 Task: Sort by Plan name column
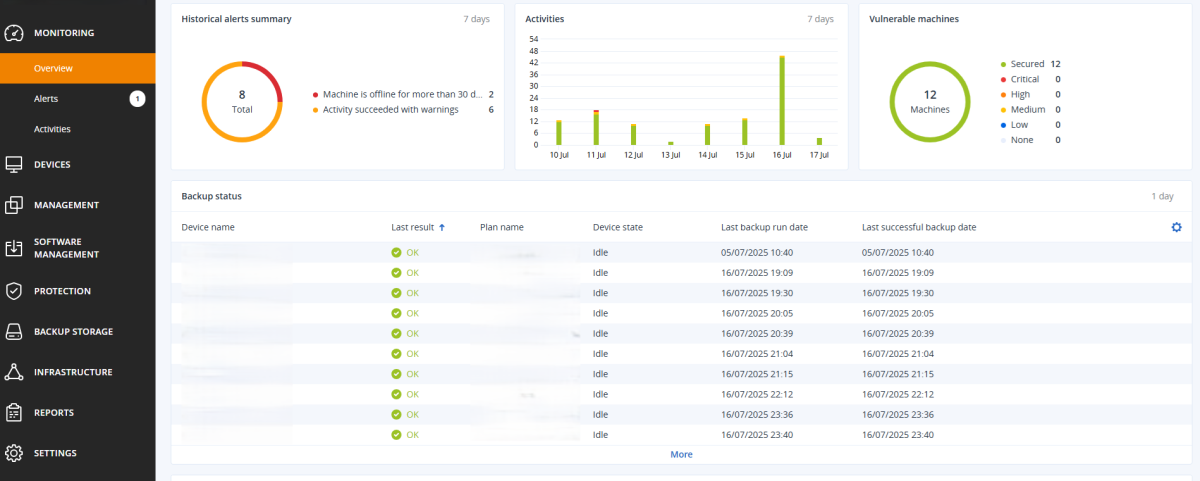[502, 228]
